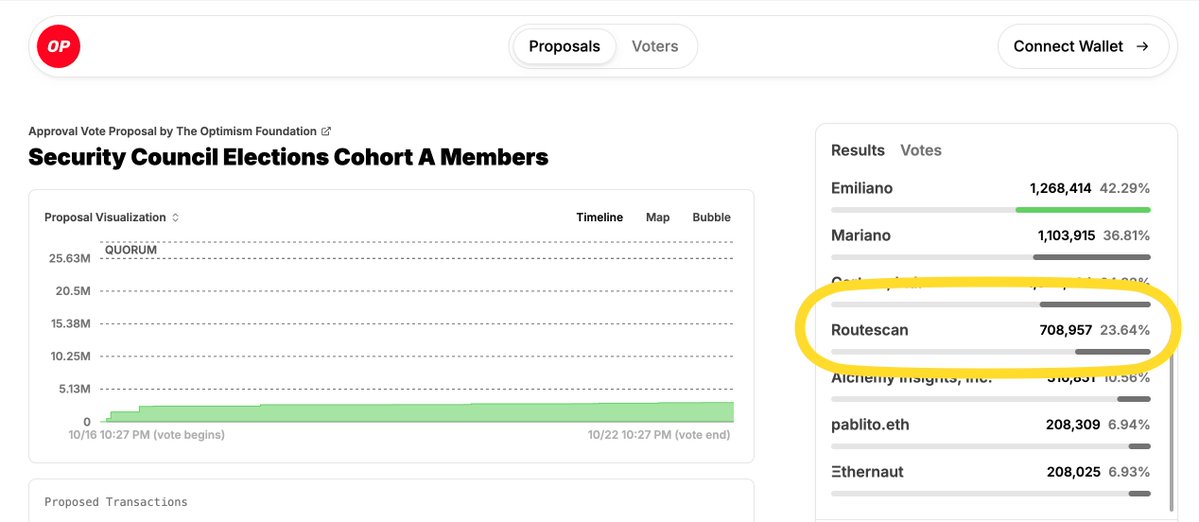Select the Timeline visualization view

600,218
